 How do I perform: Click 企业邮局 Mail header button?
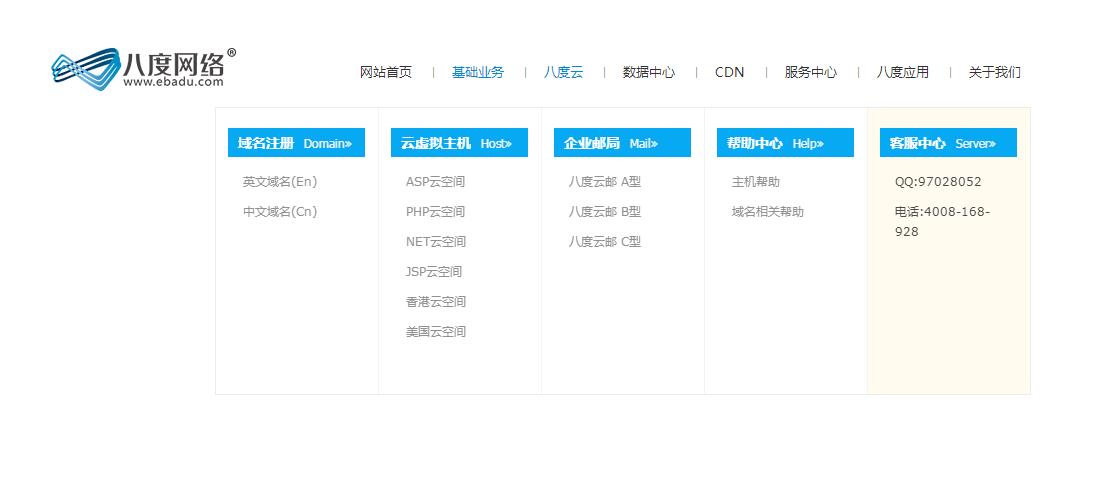point(622,142)
